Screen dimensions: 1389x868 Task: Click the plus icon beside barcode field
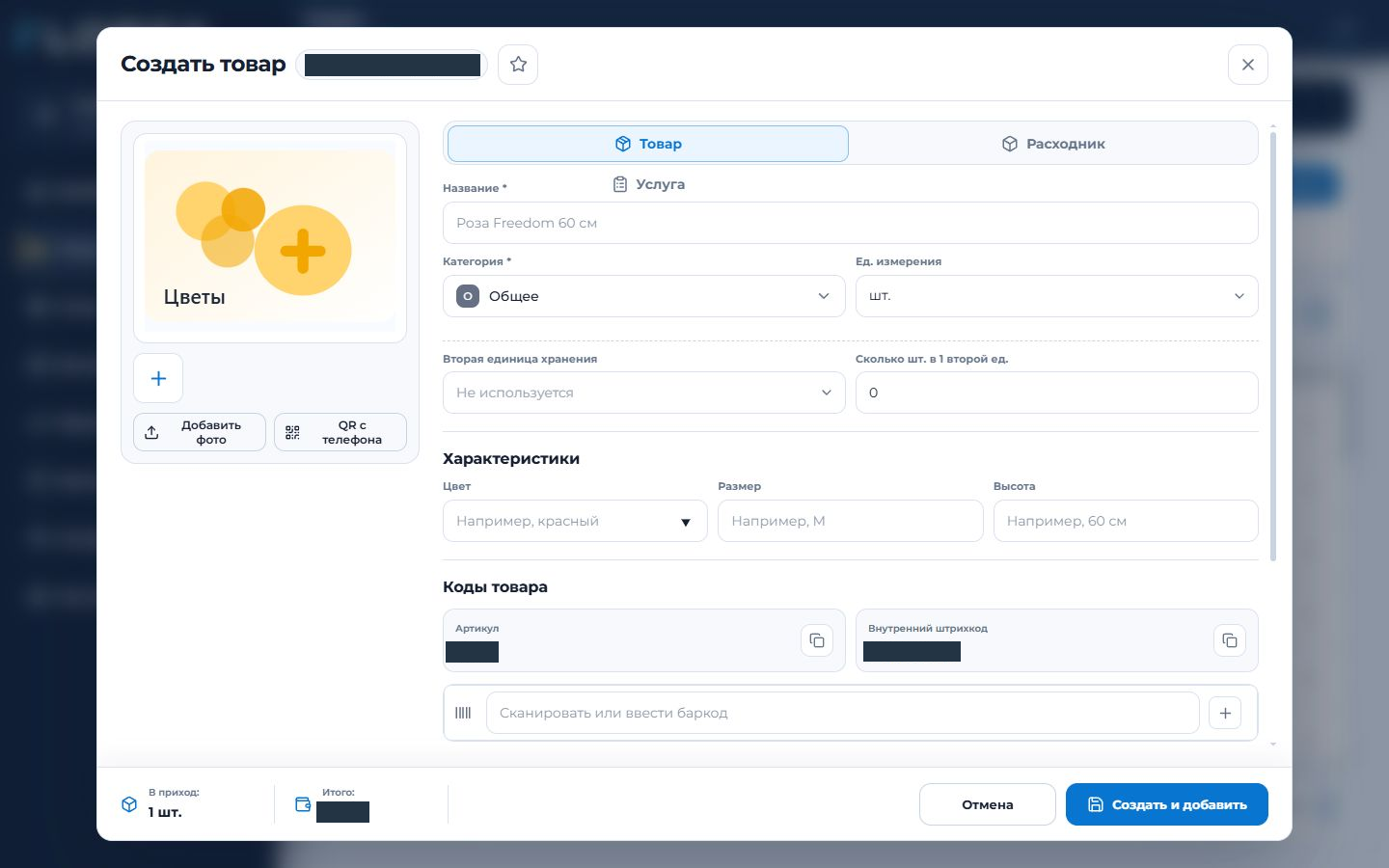click(1225, 714)
